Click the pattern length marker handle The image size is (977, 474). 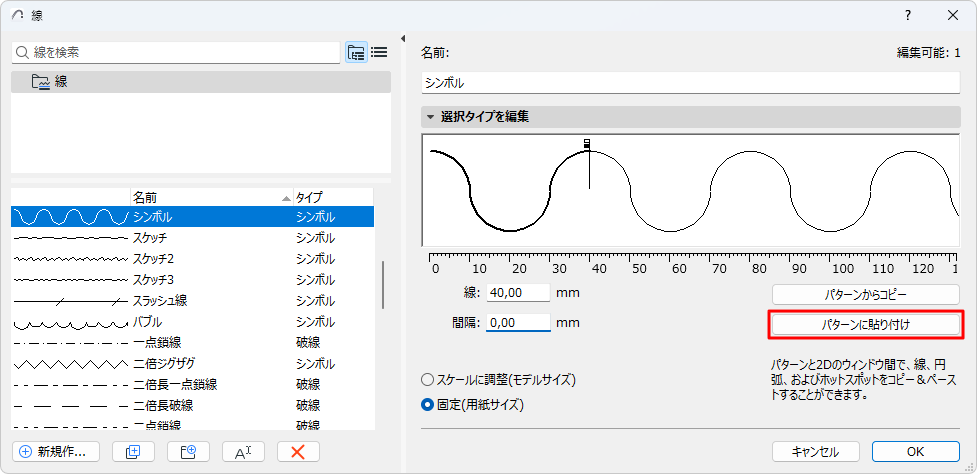(x=587, y=144)
